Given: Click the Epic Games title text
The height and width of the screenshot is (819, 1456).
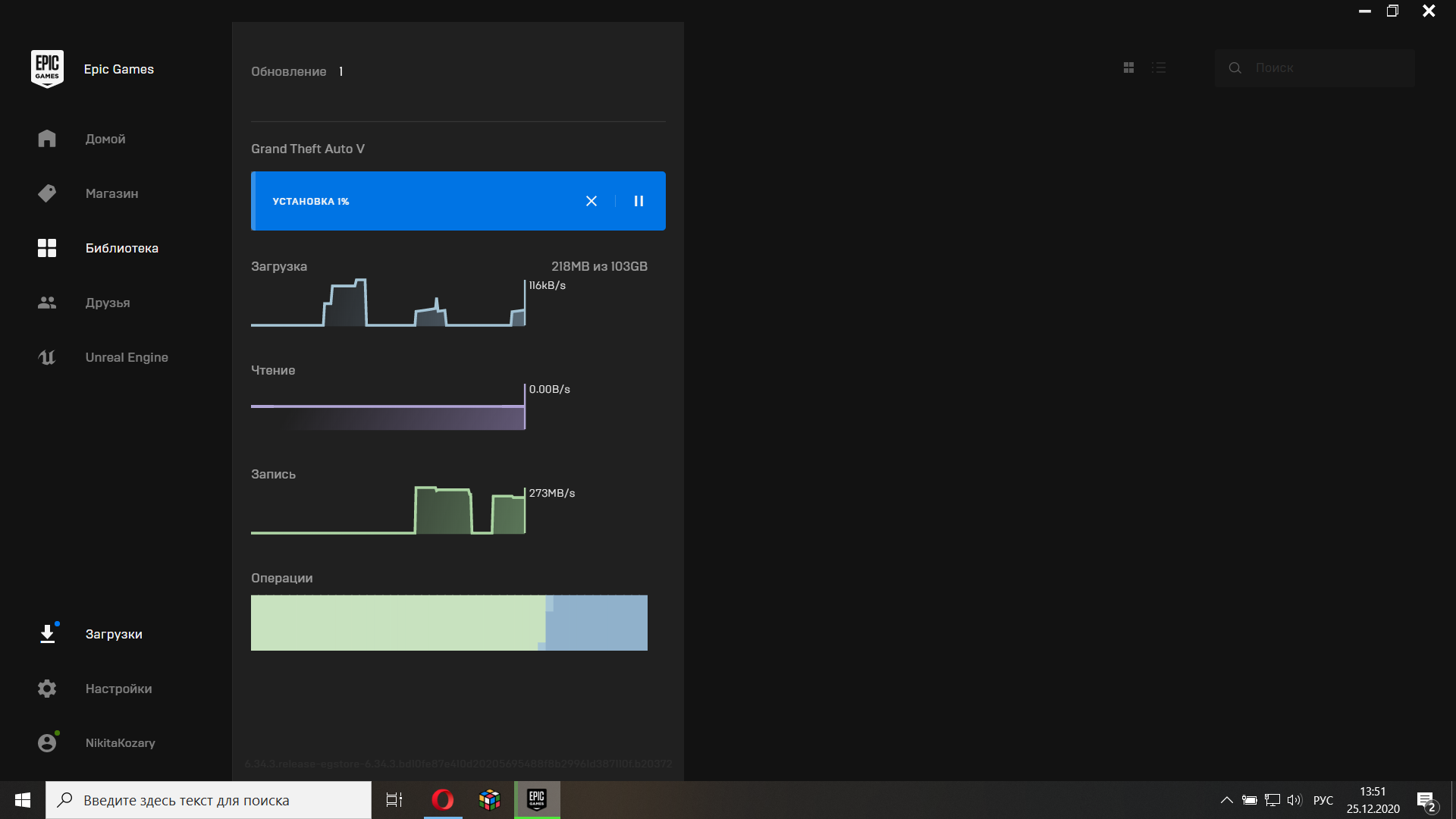Looking at the screenshot, I should tap(119, 69).
